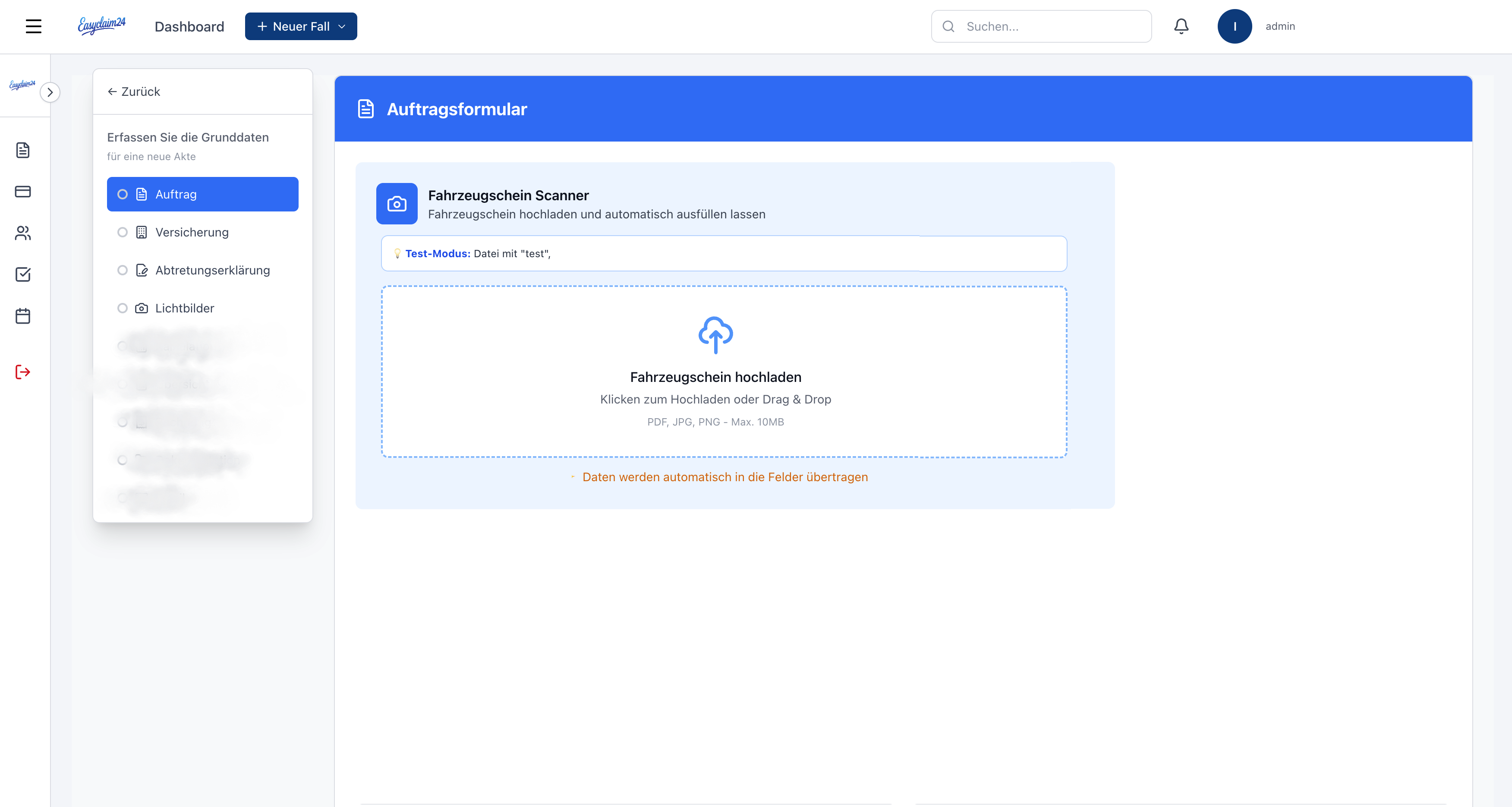
Task: Open the Neuer Fall dropdown
Action: pyautogui.click(x=300, y=26)
